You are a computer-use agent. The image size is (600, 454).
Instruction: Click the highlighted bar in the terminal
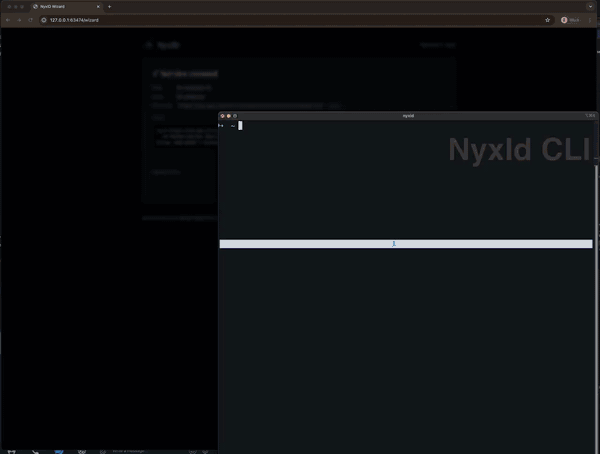click(x=406, y=244)
